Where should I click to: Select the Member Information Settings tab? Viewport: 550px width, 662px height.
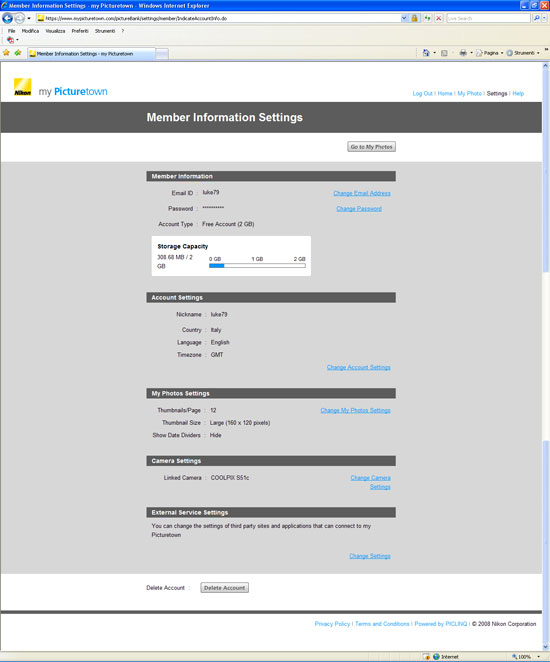[x=91, y=54]
